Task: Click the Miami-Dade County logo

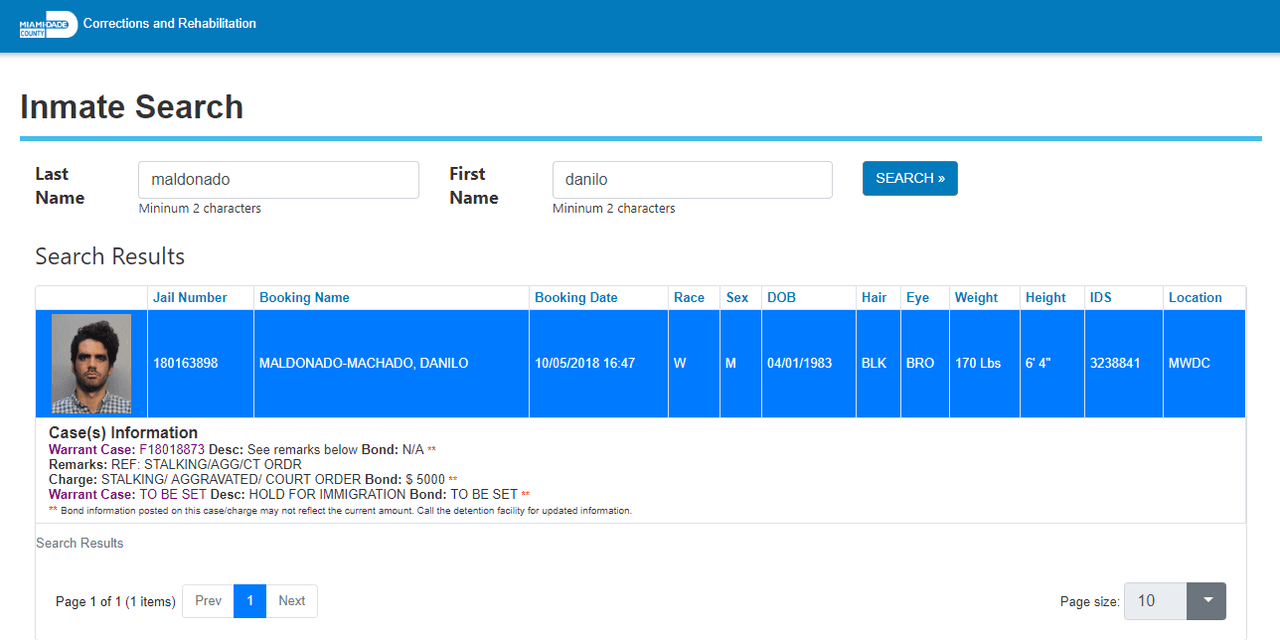Action: 48,25
